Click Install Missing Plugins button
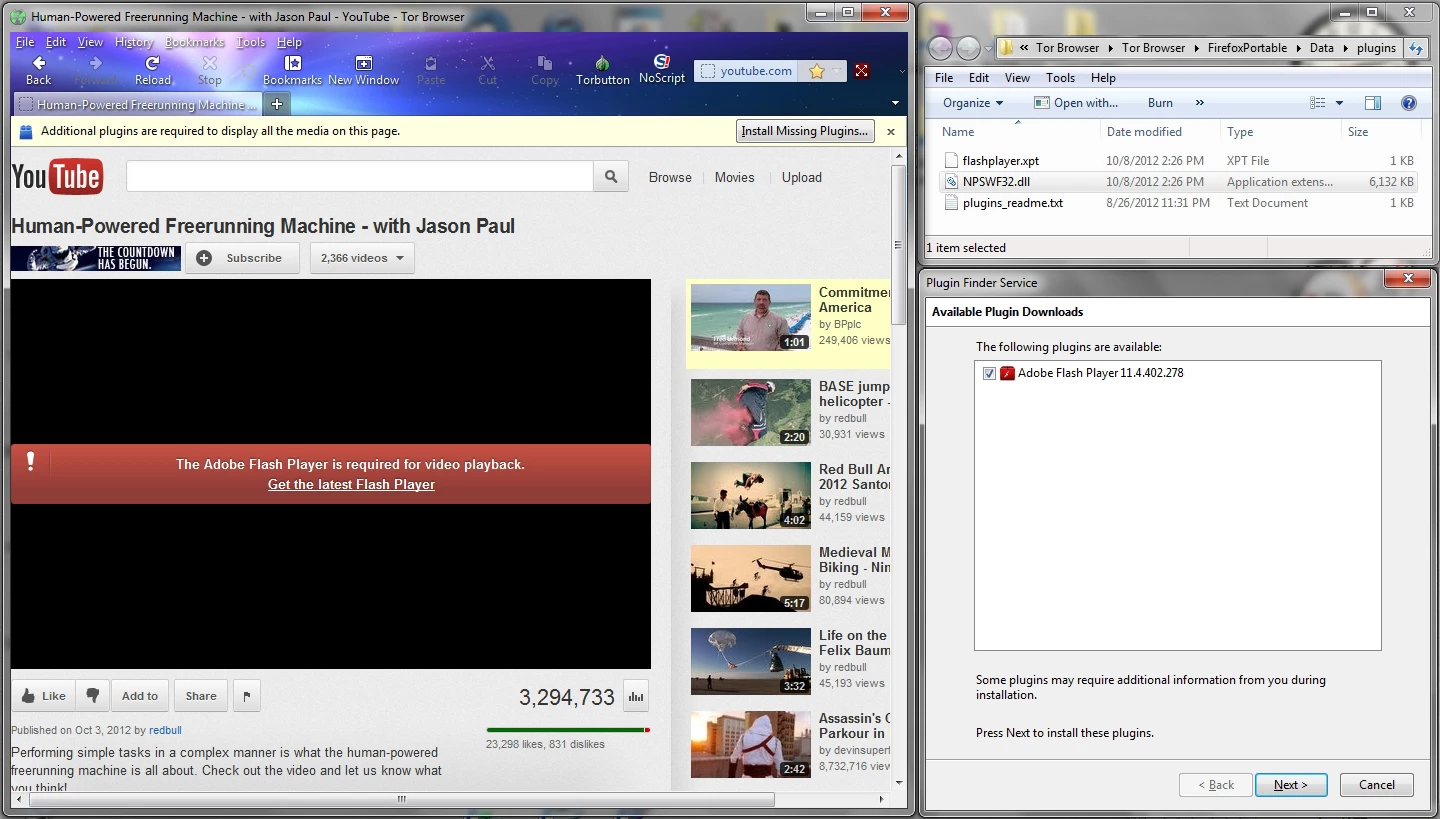 [805, 131]
